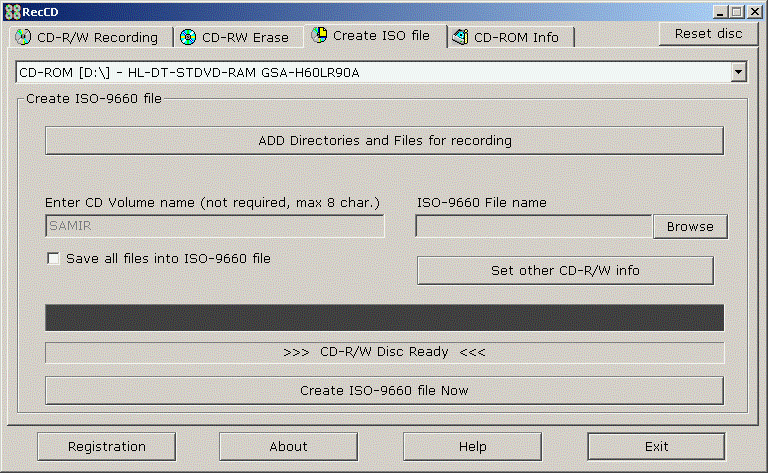Open Set other CD-R/W info
Image resolution: width=768 pixels, height=473 pixels.
565,270
